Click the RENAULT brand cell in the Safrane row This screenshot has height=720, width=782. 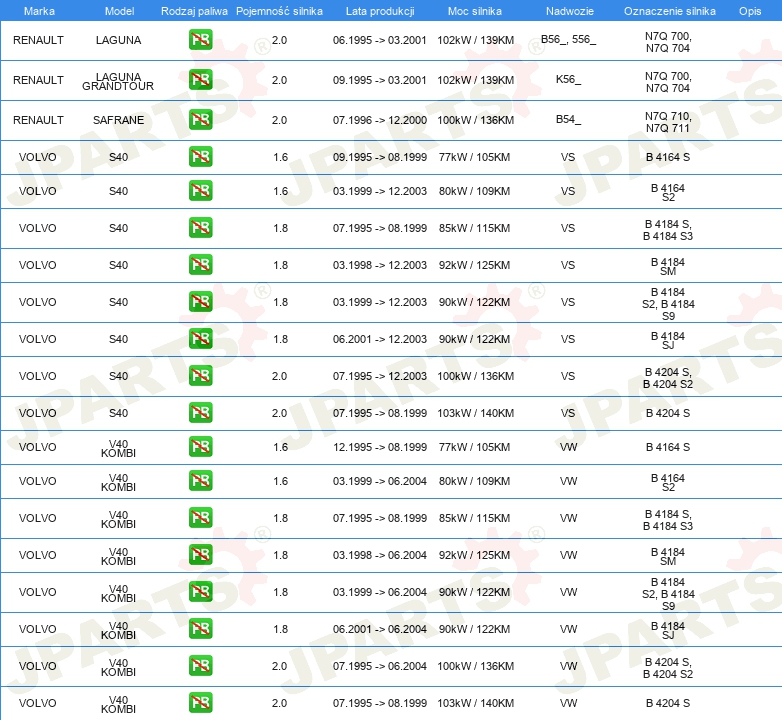(x=38, y=120)
